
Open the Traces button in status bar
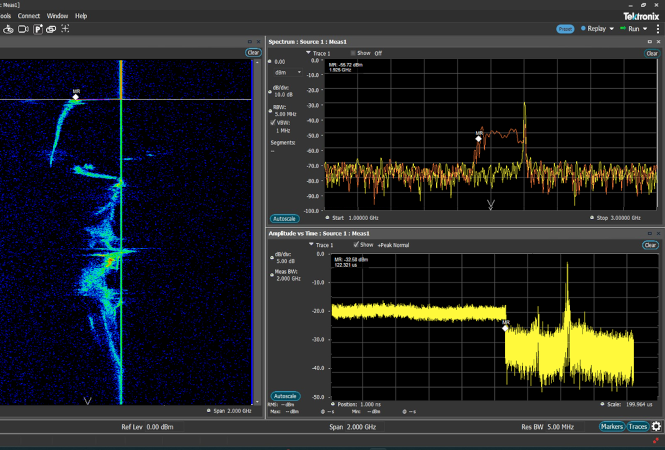click(x=637, y=427)
